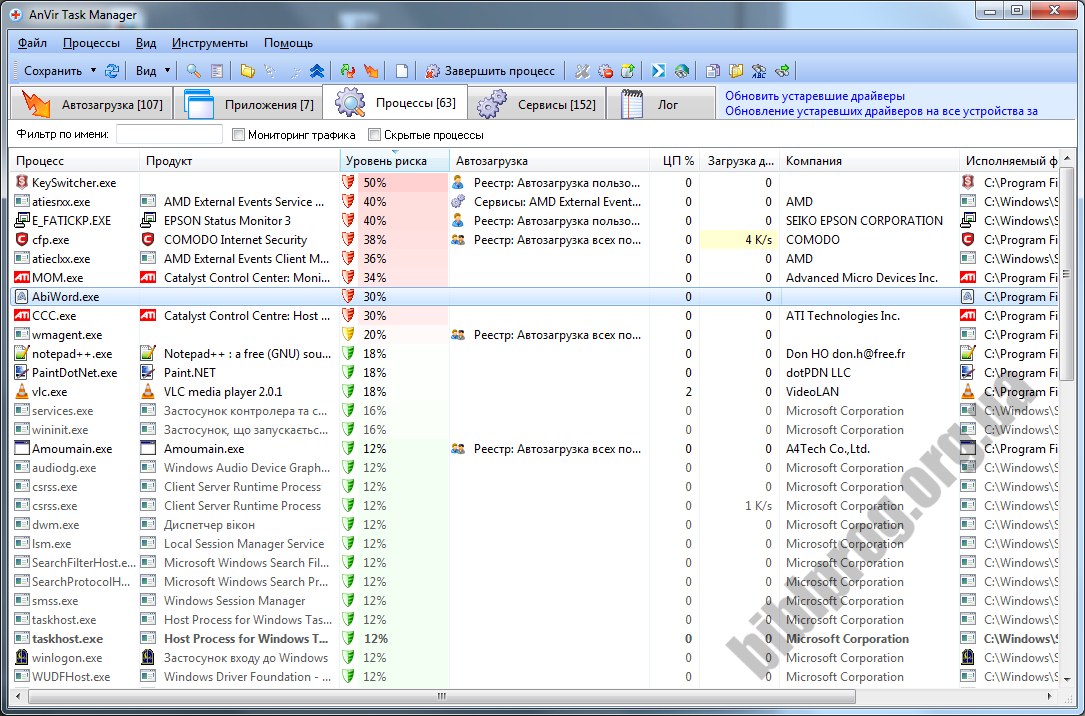Click the Фильтр по имени input field
This screenshot has width=1085, height=716.
pos(169,134)
